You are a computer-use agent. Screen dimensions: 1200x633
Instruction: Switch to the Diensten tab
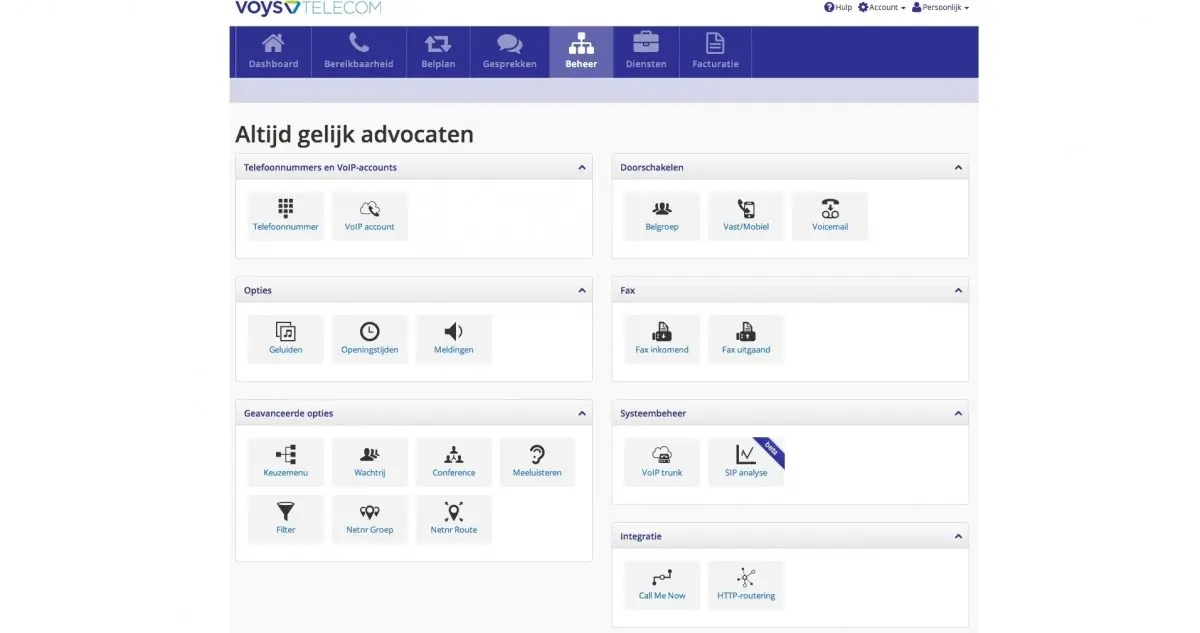tap(646, 52)
